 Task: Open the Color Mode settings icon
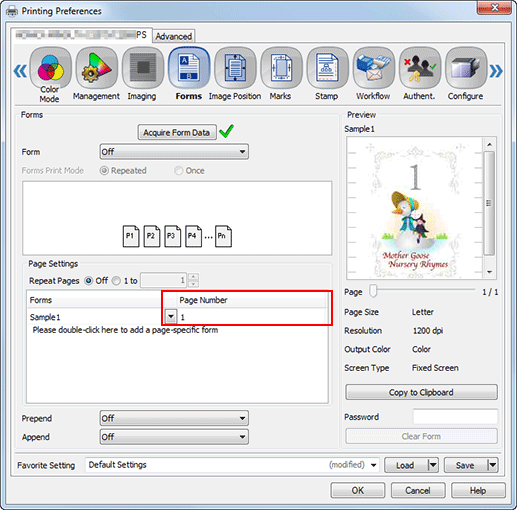(x=50, y=68)
